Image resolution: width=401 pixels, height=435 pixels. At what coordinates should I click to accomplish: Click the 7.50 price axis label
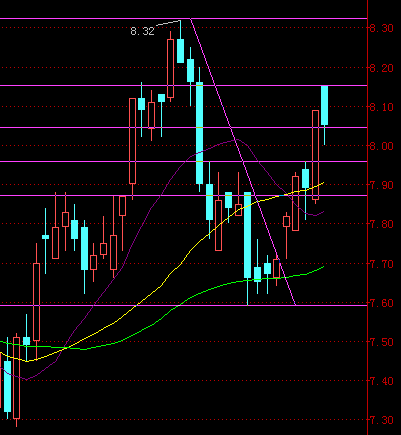(381, 342)
